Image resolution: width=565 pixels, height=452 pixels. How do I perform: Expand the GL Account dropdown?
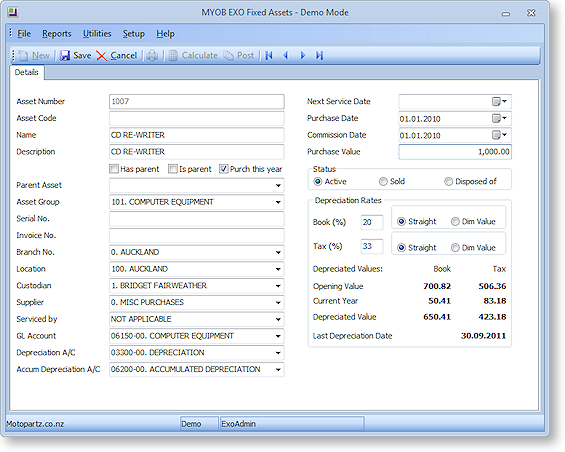point(278,336)
